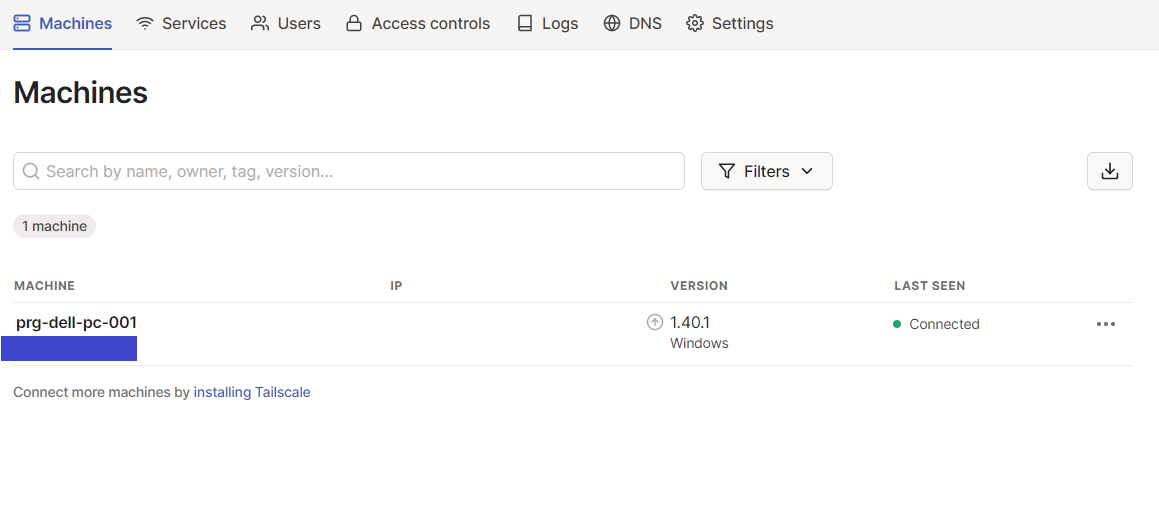Open the three-dot machine options menu

pos(1105,324)
